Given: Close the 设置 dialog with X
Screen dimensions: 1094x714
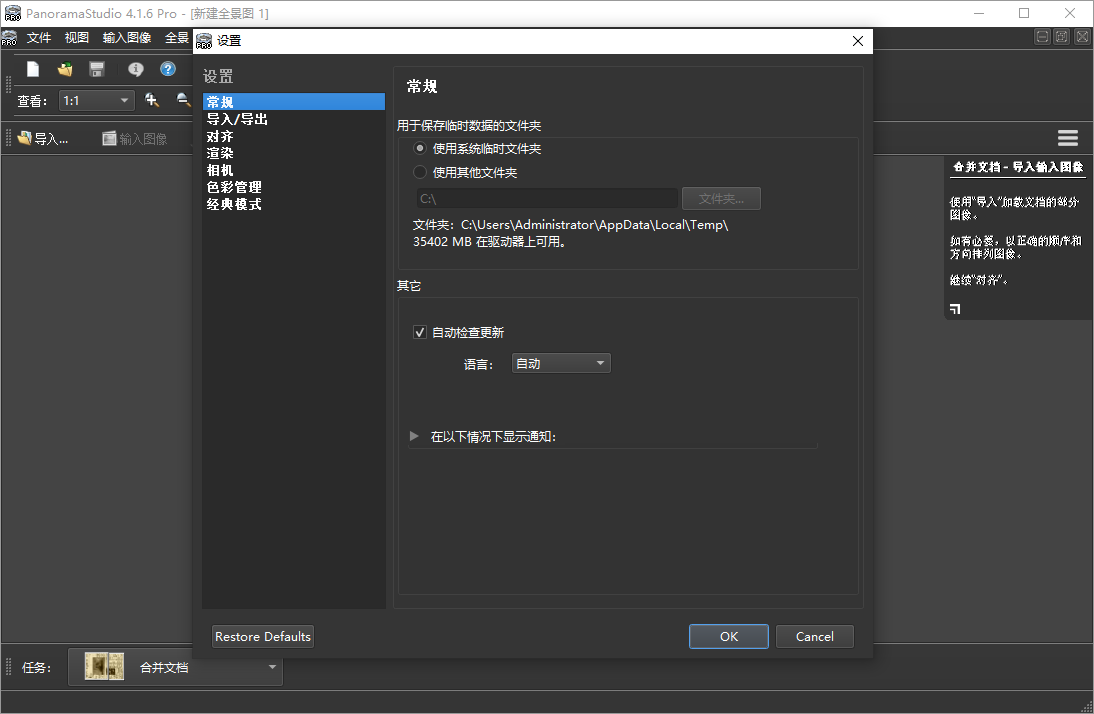Looking at the screenshot, I should click(857, 41).
